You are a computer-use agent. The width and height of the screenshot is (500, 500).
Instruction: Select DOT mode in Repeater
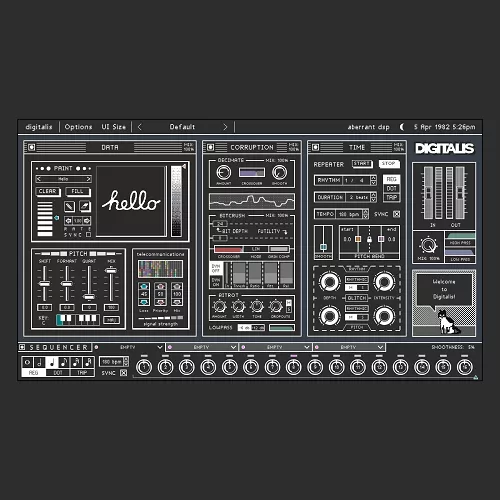[391, 188]
